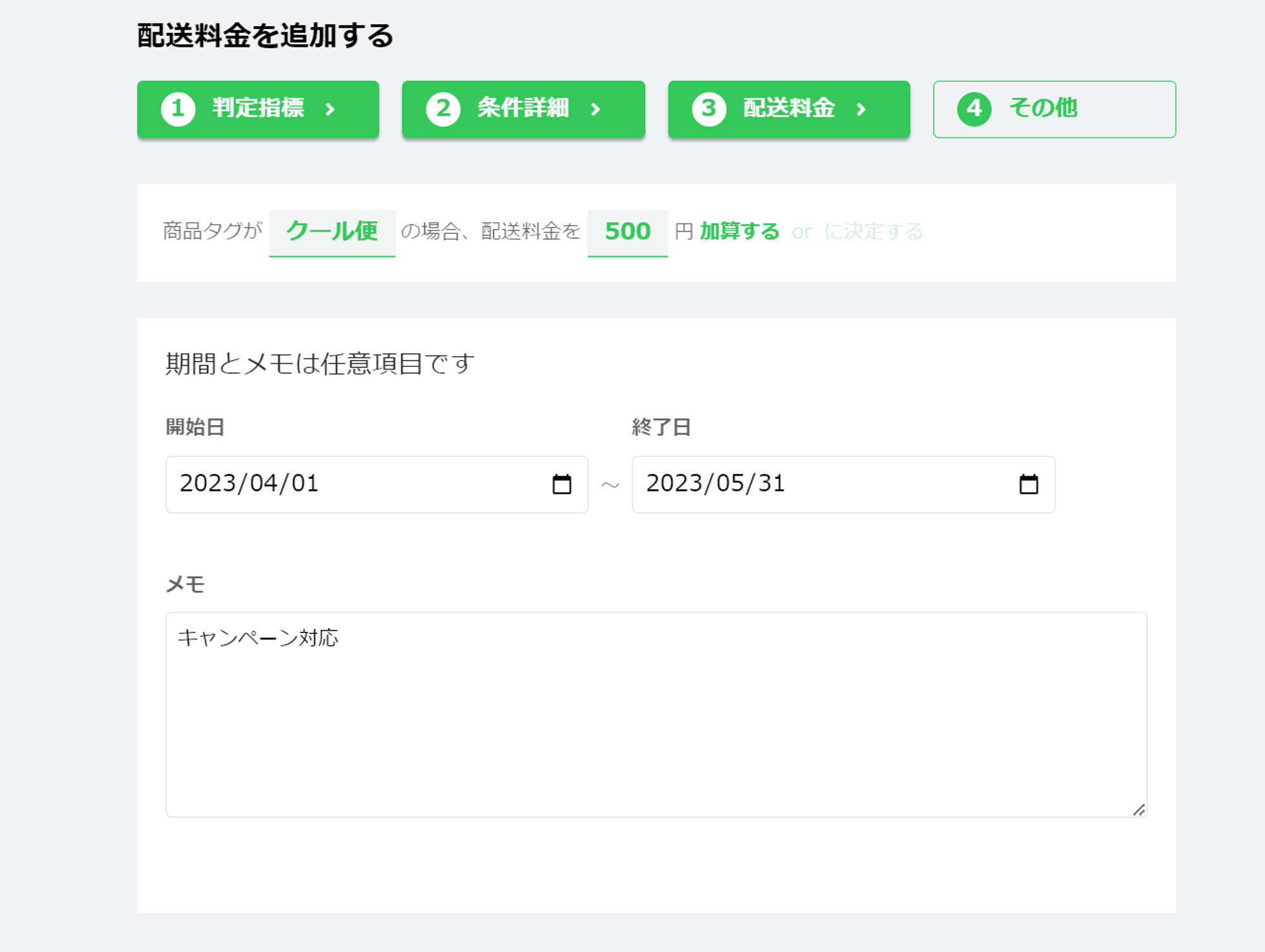Click the chevron arrow on 判定指標 step
1265x952 pixels.
[330, 109]
